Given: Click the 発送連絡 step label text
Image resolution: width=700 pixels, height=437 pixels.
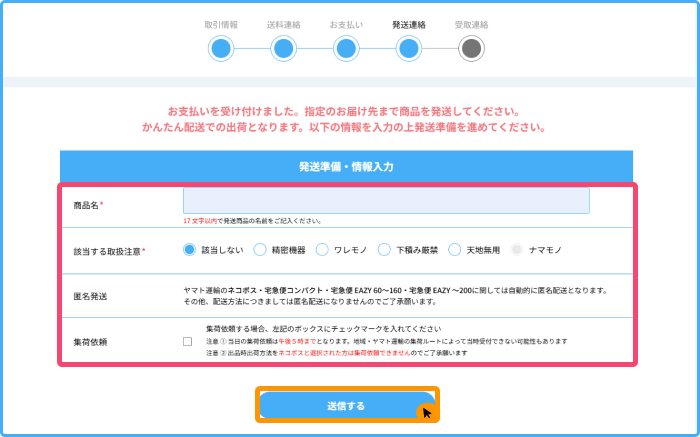Looking at the screenshot, I should tap(409, 22).
